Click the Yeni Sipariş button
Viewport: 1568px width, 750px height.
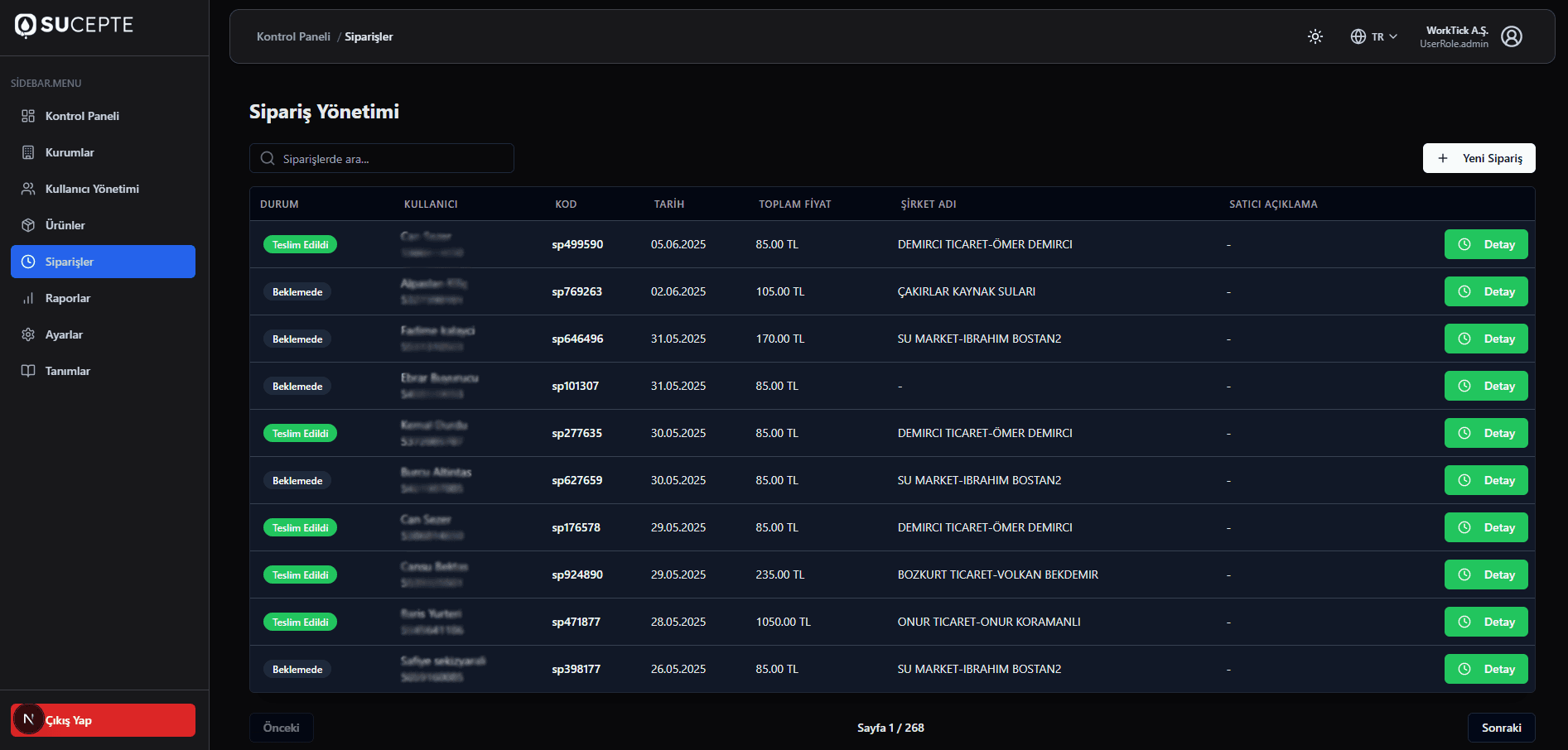click(x=1479, y=158)
